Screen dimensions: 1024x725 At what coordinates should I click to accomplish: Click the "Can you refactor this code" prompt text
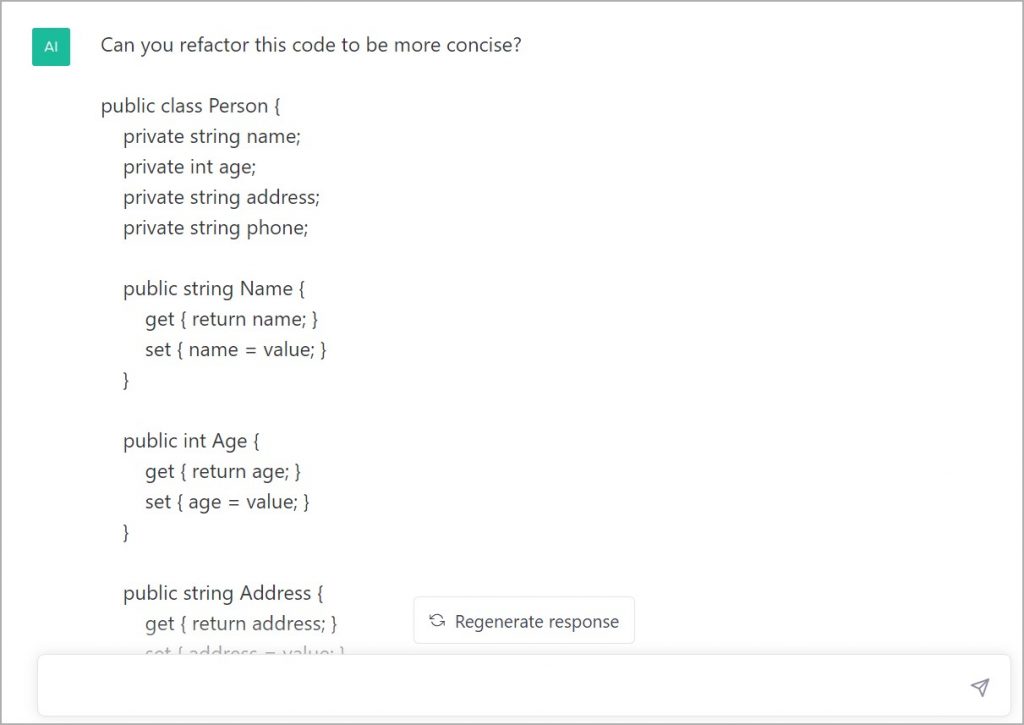310,46
